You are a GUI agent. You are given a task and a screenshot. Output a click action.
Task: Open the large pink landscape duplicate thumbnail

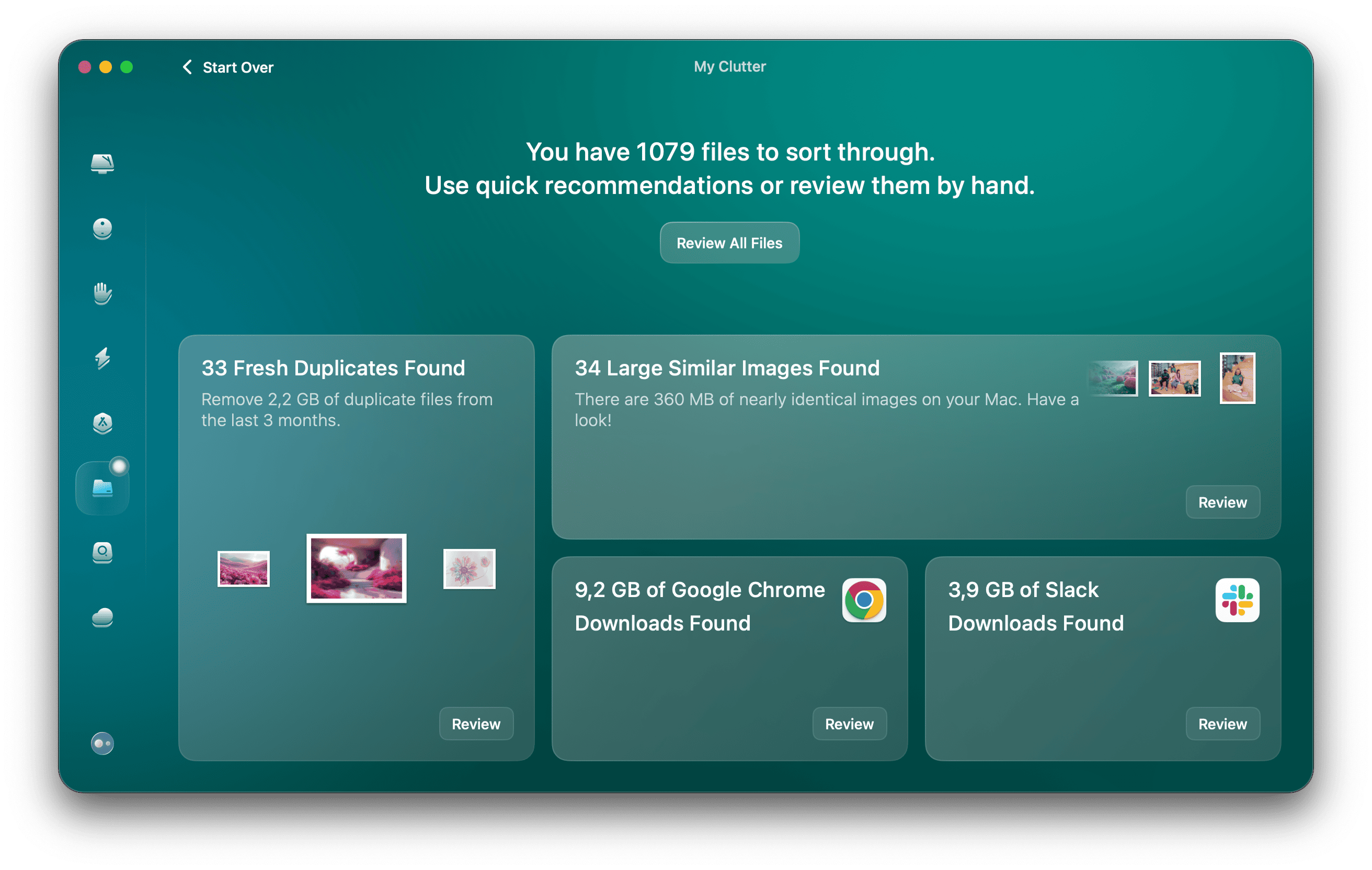356,568
